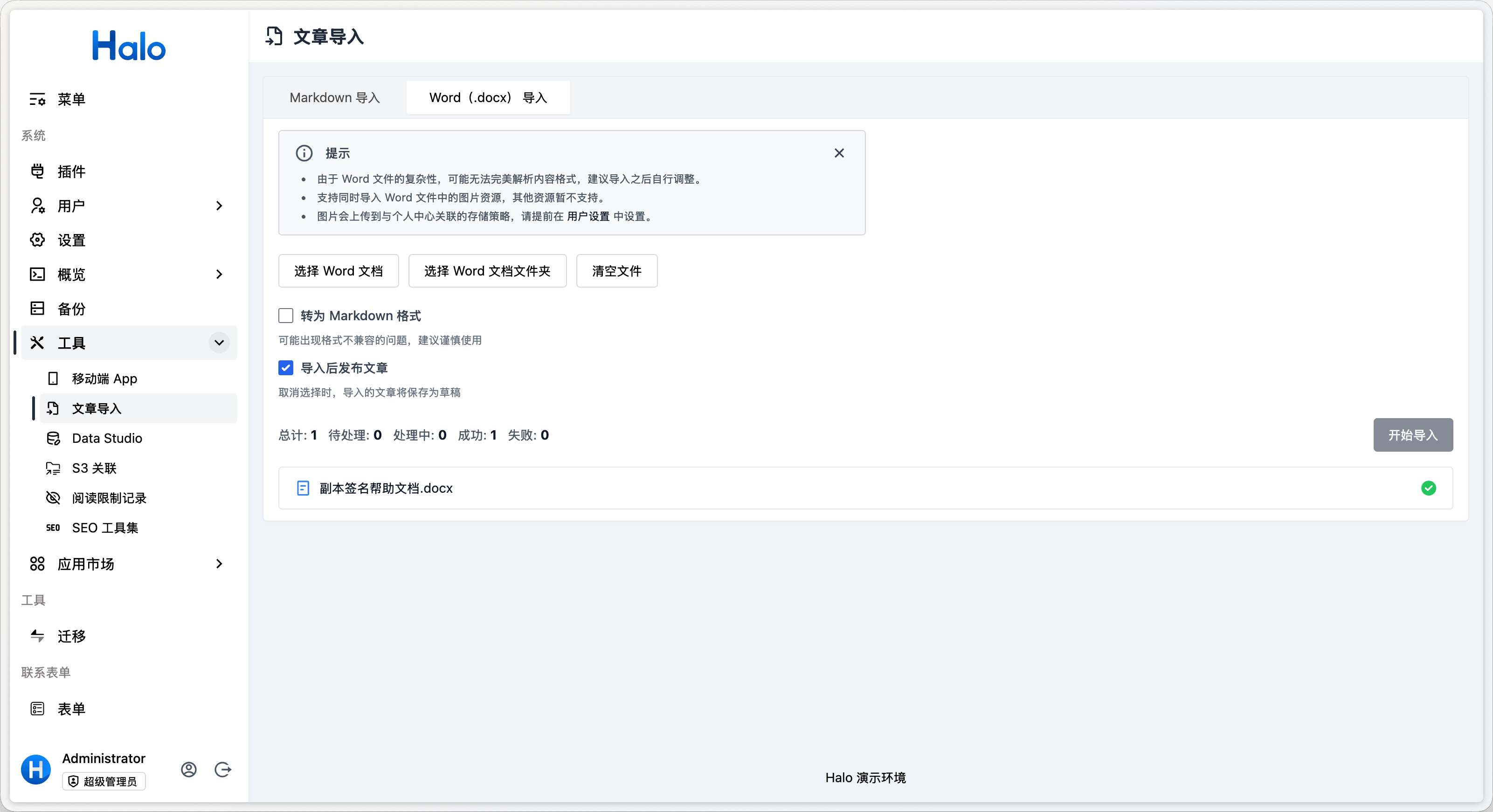Expand the 概览 menu chevron
The height and width of the screenshot is (812, 1493).
coord(219,274)
